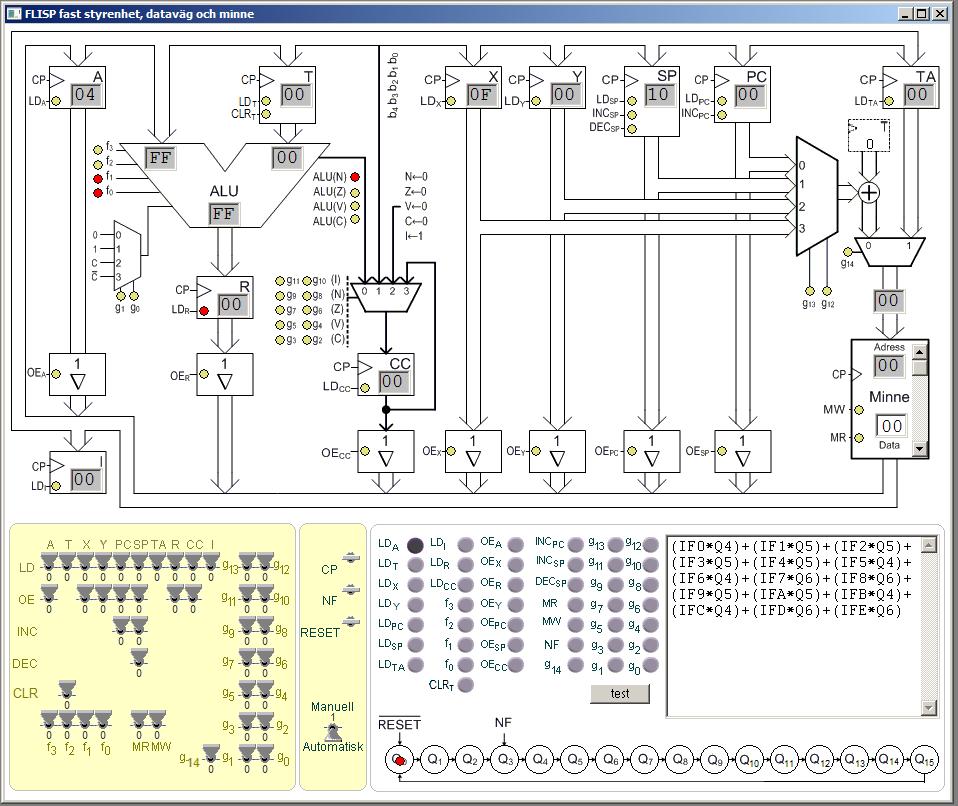Toggle the MR memory read switch
This screenshot has width=958, height=806.
tap(139, 720)
